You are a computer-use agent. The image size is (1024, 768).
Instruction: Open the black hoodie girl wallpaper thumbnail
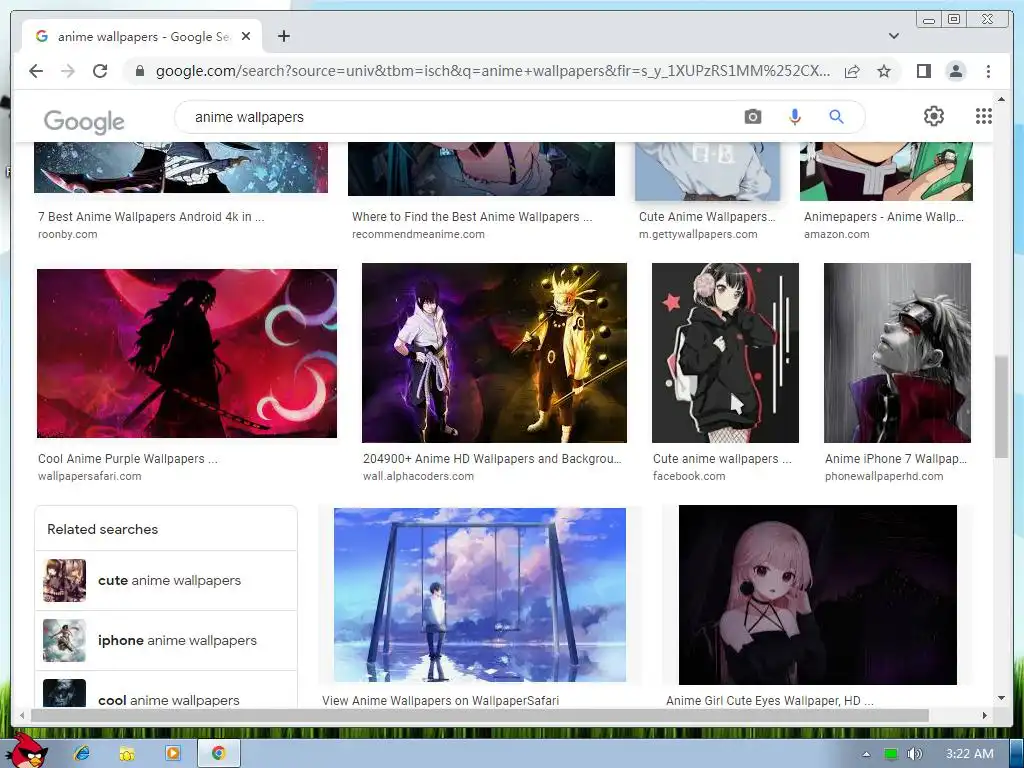point(725,353)
